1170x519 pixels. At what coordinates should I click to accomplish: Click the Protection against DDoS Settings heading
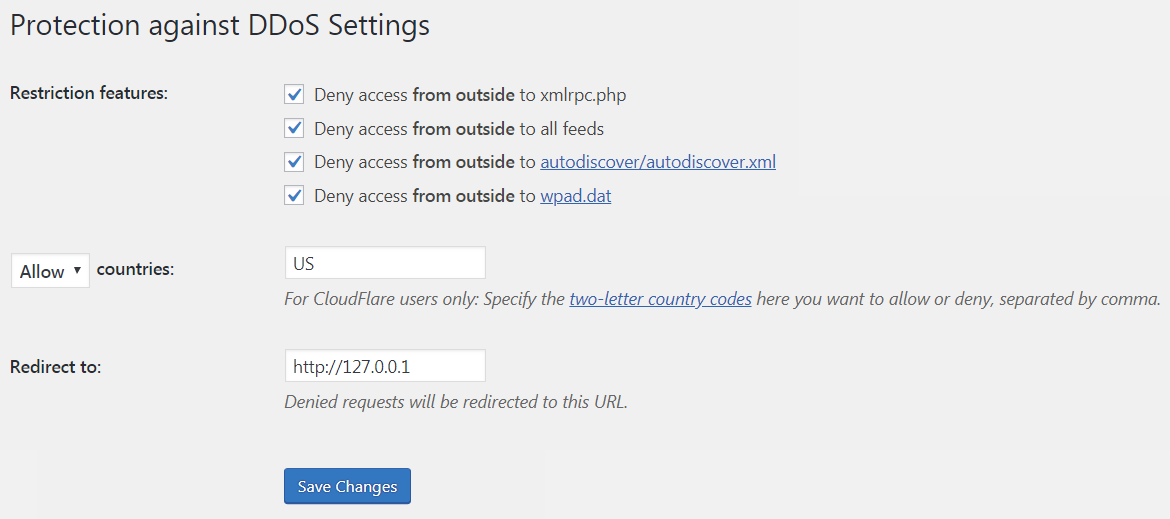click(220, 25)
